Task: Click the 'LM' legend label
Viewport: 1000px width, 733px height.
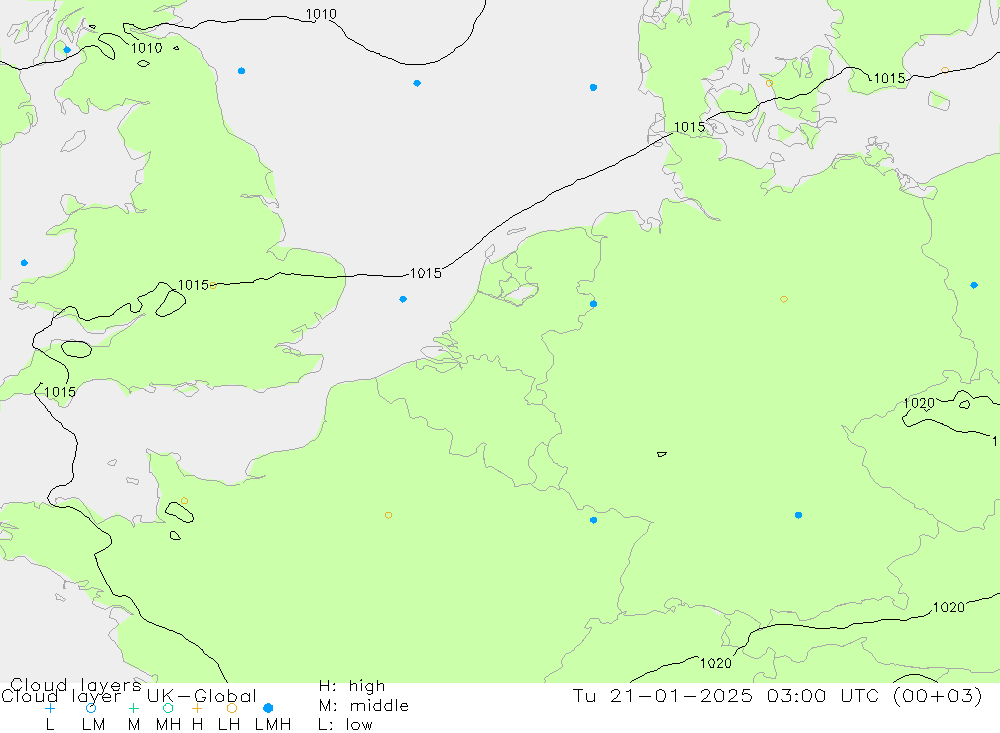Action: click(94, 725)
